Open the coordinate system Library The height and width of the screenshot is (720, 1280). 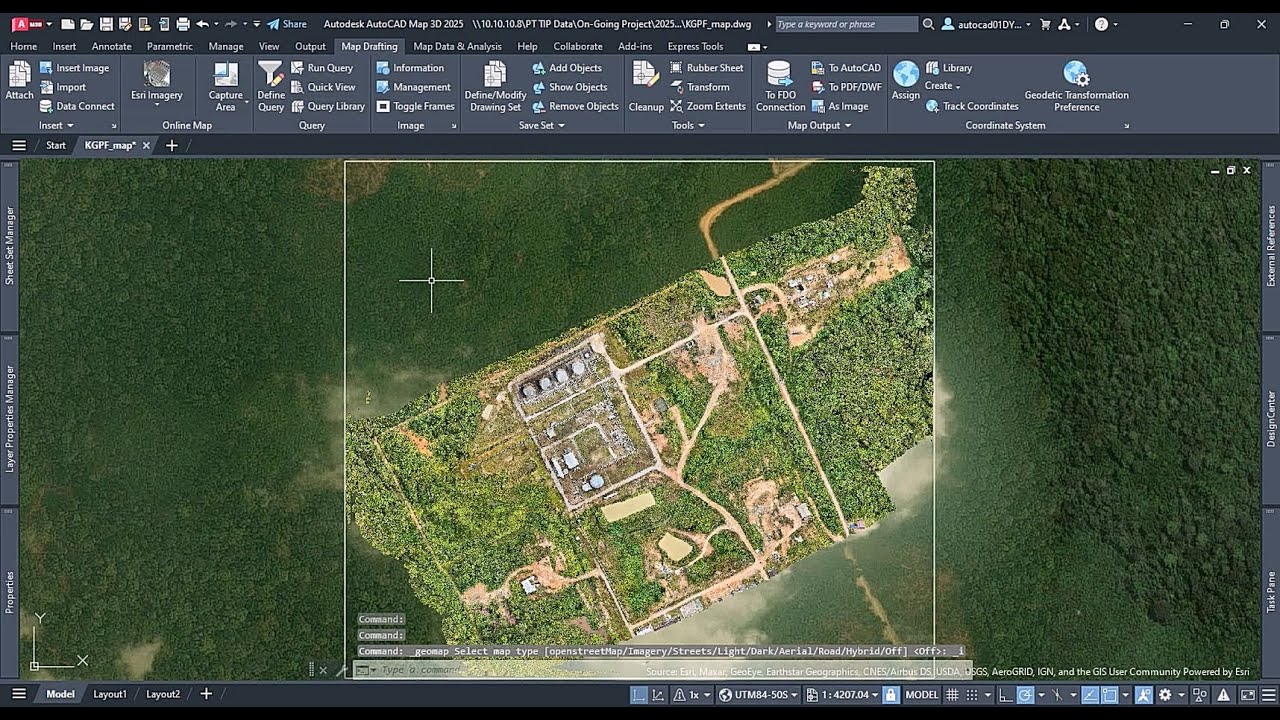point(949,68)
